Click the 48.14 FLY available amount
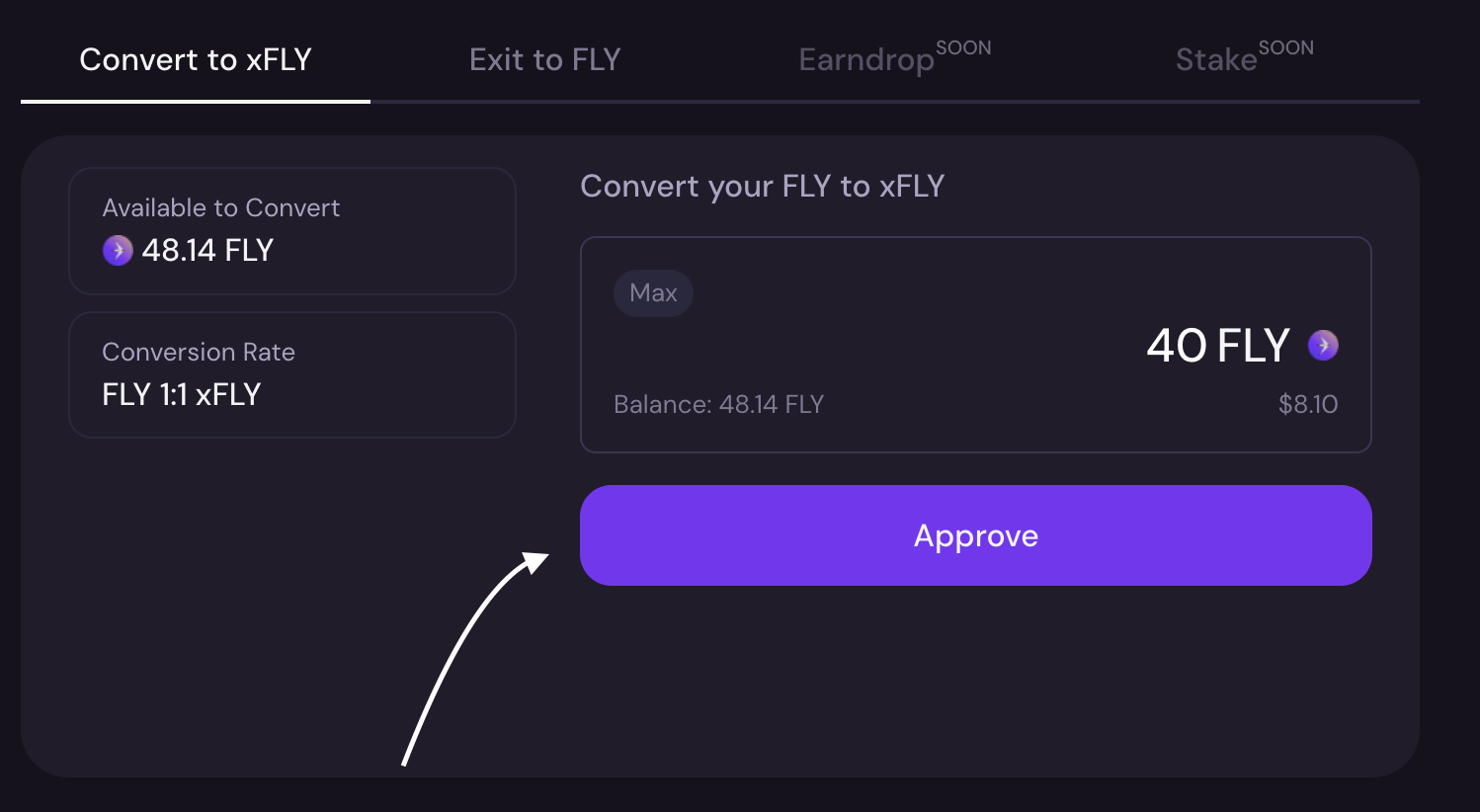The width and height of the screenshot is (1480, 812). click(207, 251)
